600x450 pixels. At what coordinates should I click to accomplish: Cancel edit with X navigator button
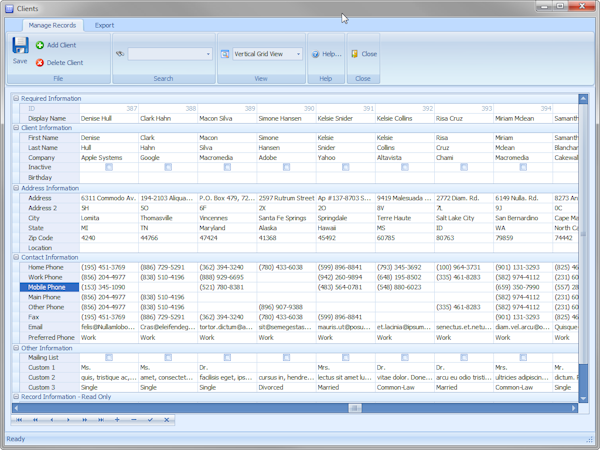pos(166,420)
